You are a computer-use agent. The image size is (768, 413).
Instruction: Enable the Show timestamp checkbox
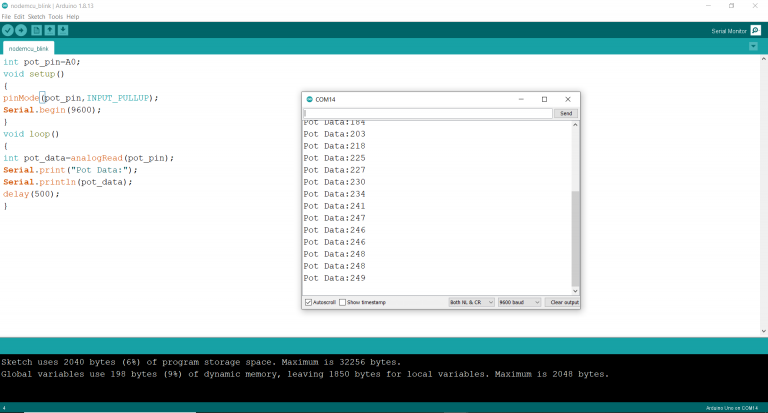tap(343, 302)
